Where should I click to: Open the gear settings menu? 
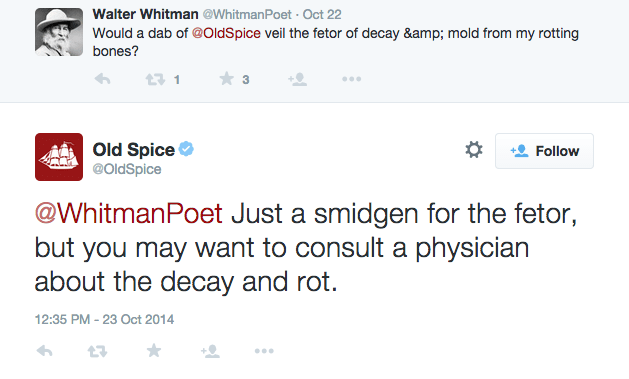[x=474, y=150]
